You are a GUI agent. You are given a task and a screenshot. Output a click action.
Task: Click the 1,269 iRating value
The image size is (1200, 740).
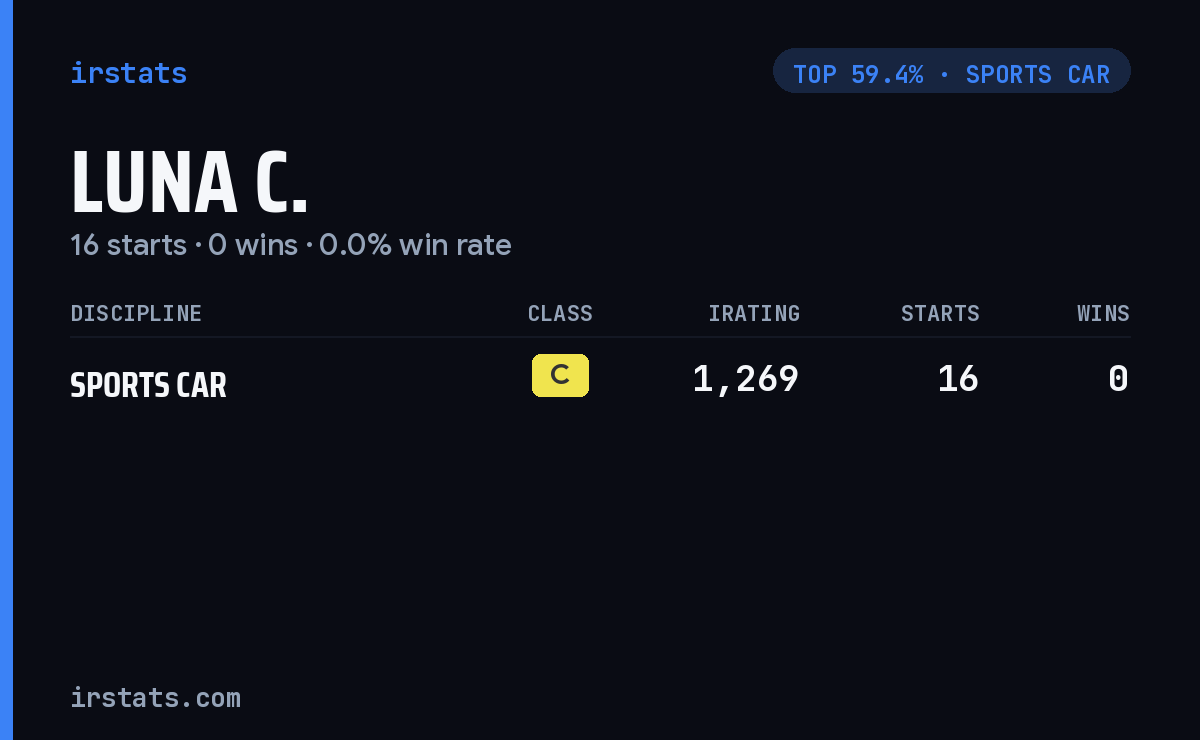746,379
